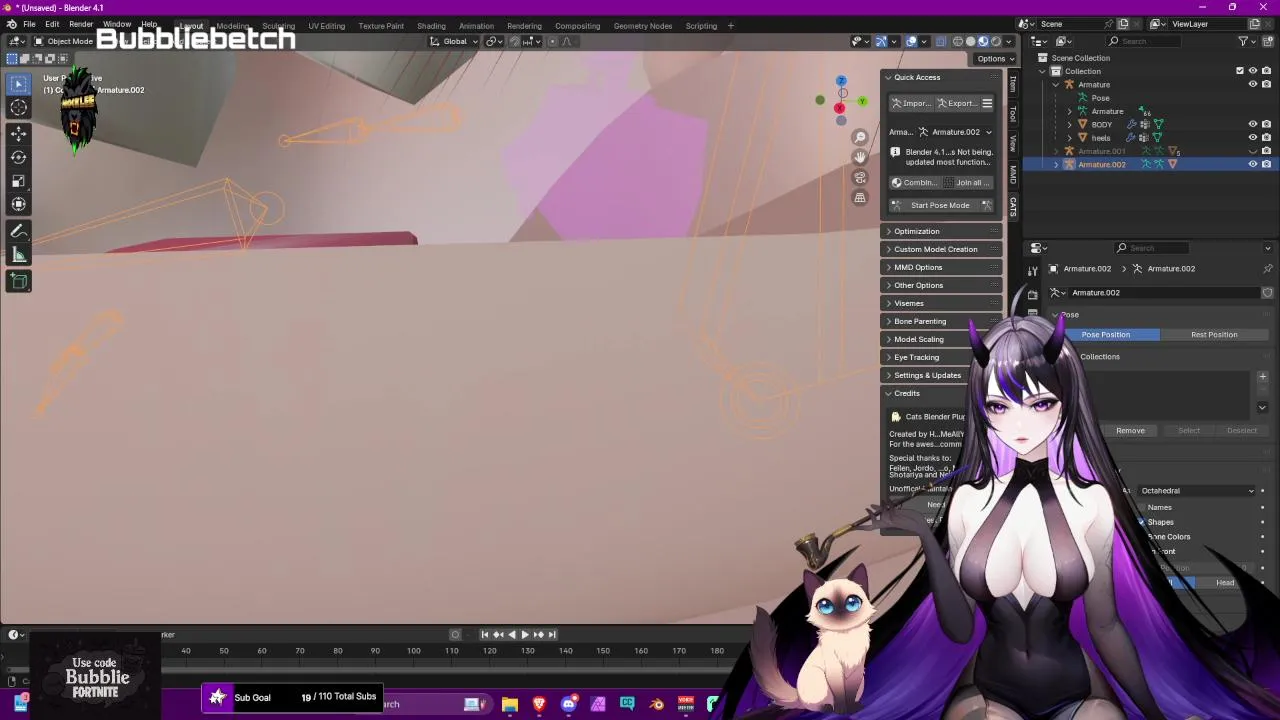Screen dimensions: 1280x720
Task: Open the Render menu
Action: click(81, 24)
